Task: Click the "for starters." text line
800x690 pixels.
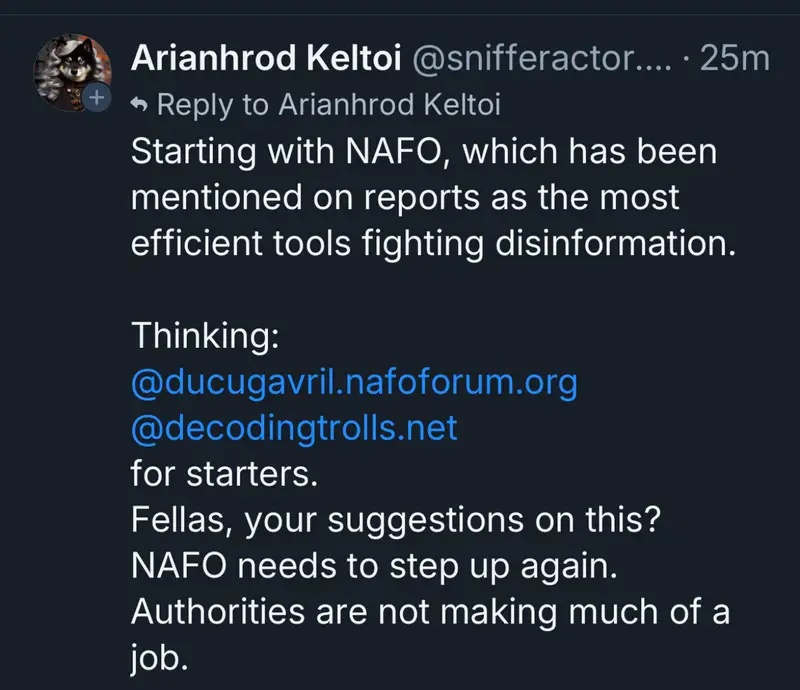Action: (x=224, y=473)
